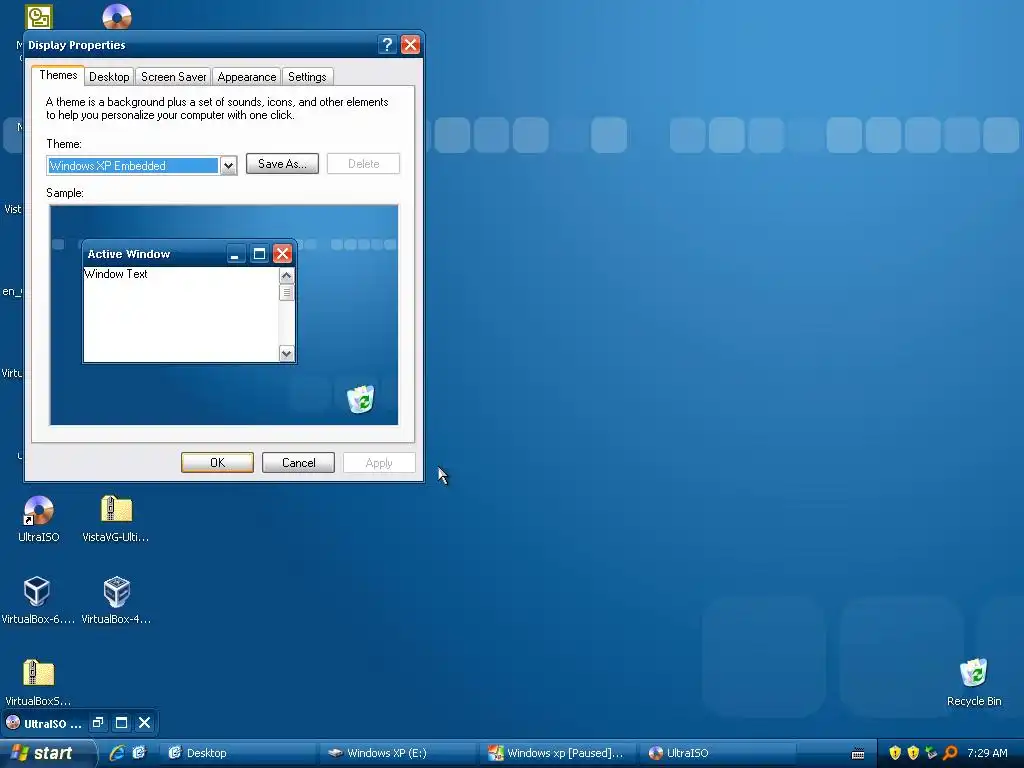Click the Active Window sample title bar

(189, 253)
